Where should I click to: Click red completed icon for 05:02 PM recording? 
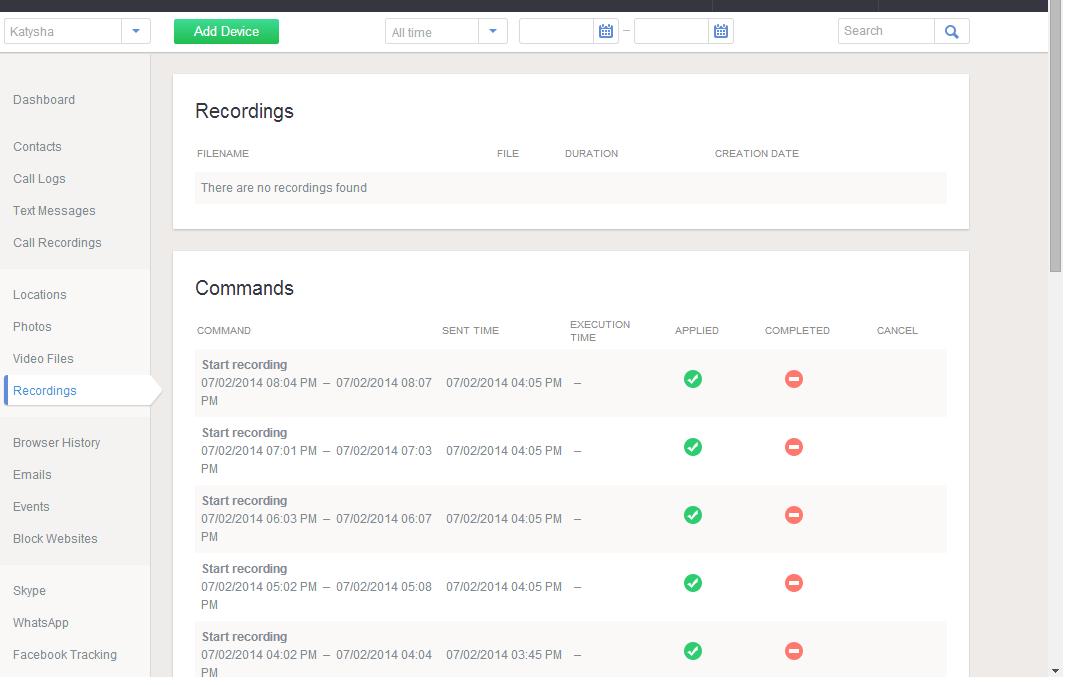coord(794,583)
